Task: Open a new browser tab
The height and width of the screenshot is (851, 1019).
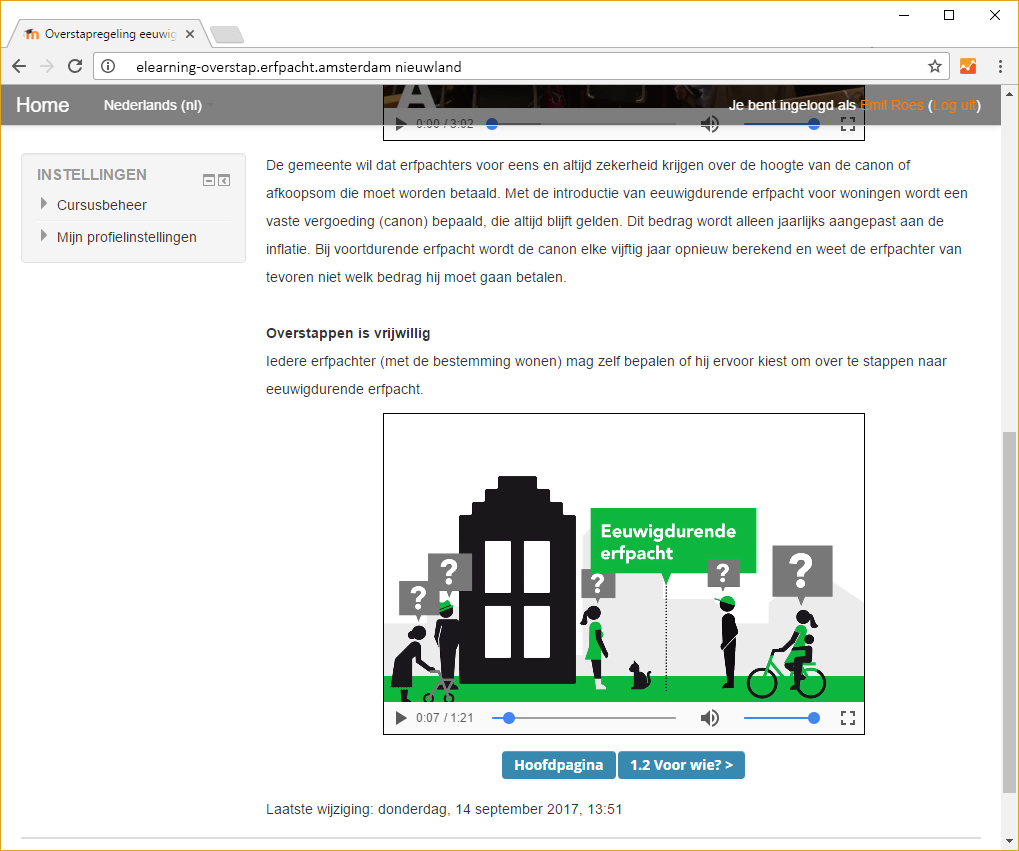Action: [x=227, y=34]
